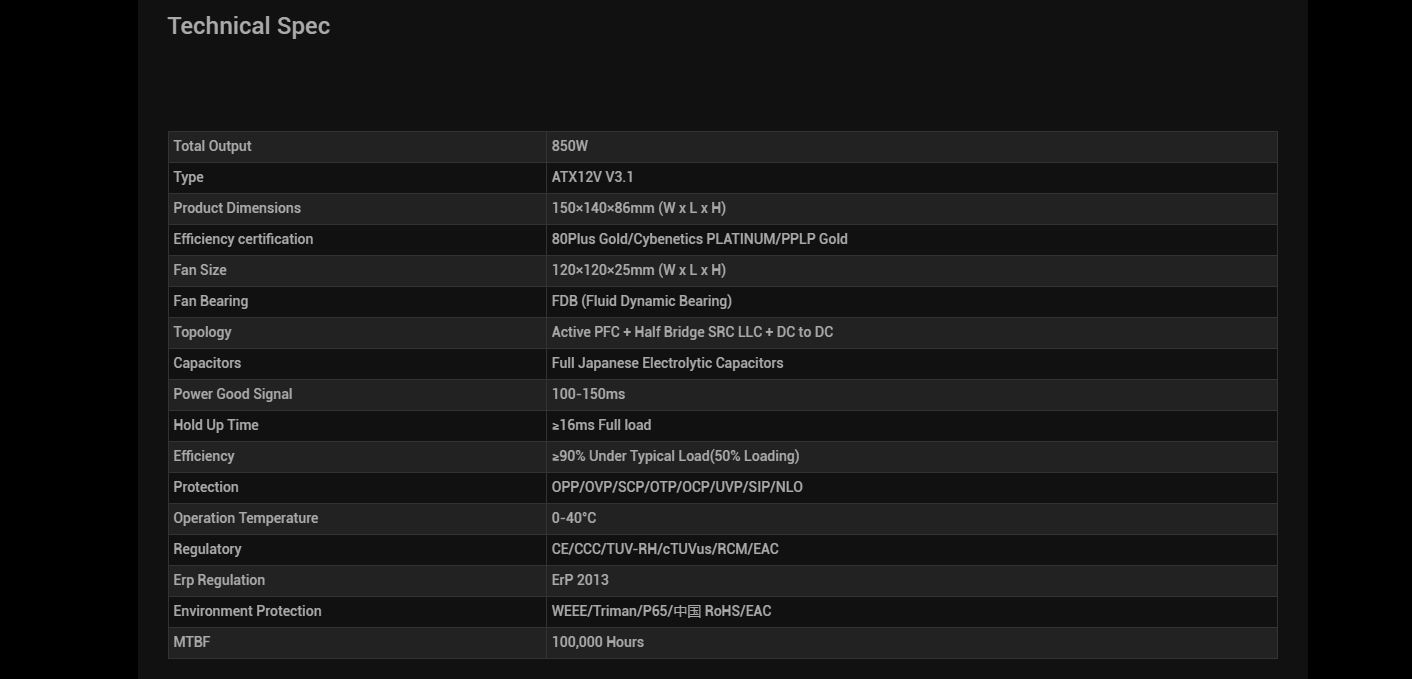Select the '100-150ms' value

(589, 394)
